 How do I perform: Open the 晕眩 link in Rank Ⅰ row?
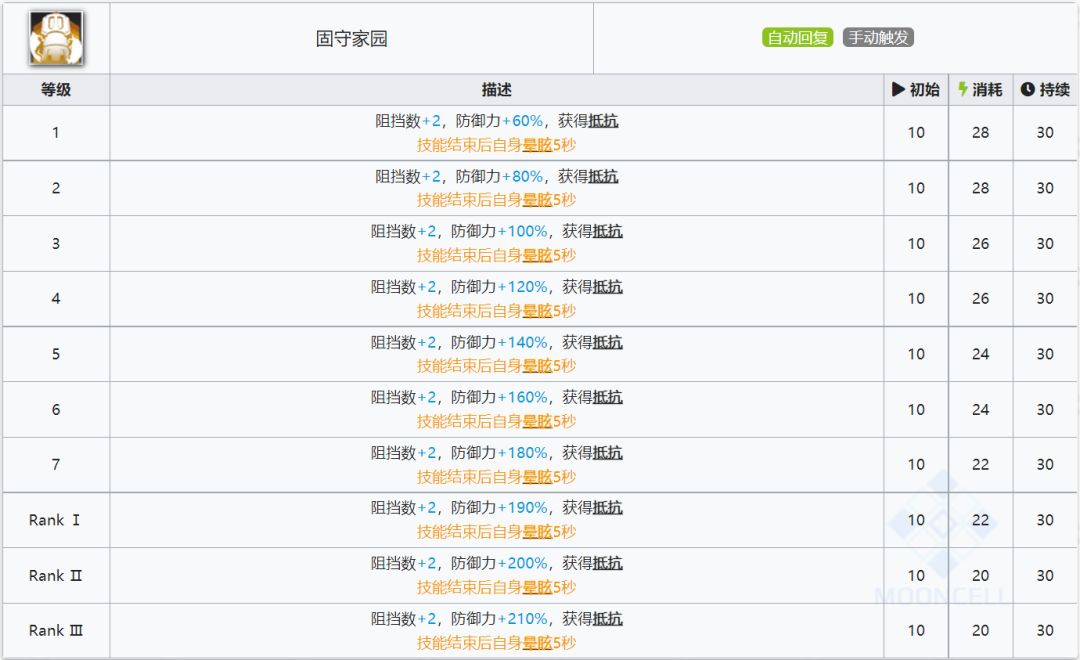pyautogui.click(x=537, y=532)
